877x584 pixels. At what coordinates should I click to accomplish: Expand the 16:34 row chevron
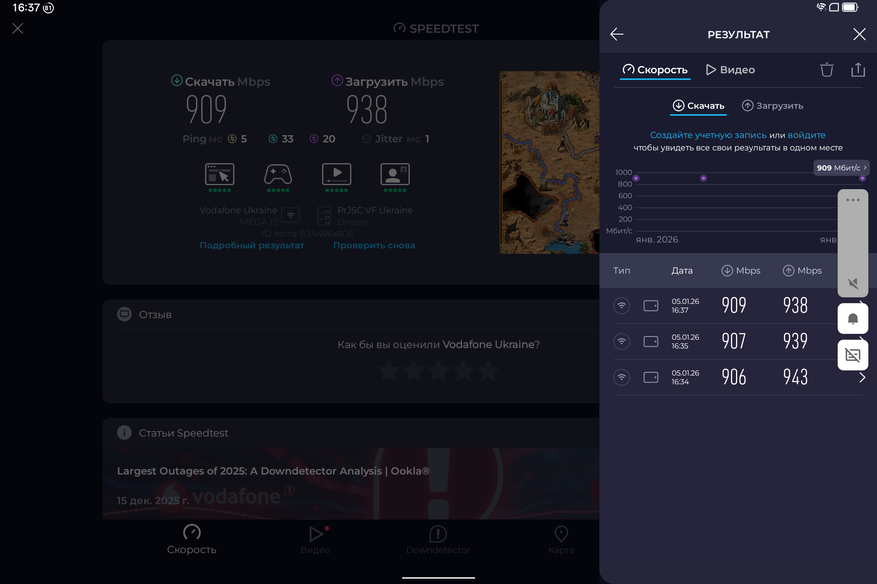pyautogui.click(x=862, y=378)
